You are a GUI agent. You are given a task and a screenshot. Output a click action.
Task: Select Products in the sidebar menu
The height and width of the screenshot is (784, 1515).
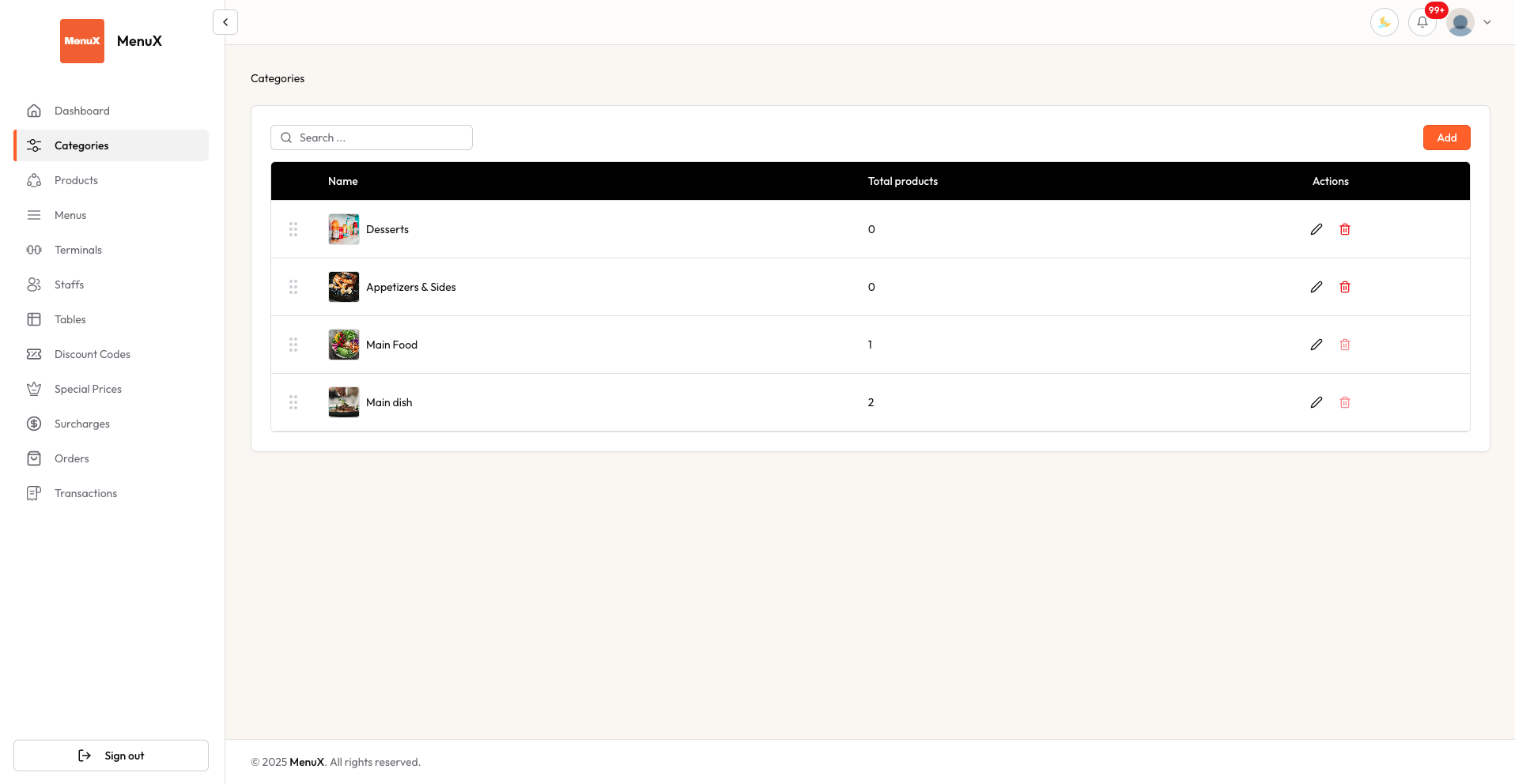pyautogui.click(x=111, y=180)
